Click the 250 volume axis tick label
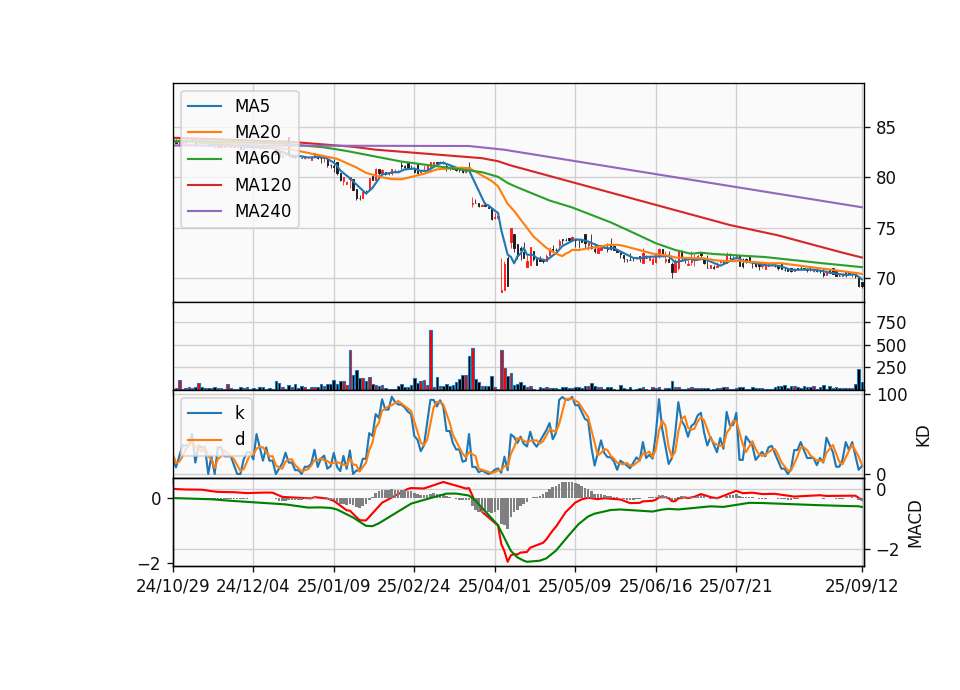 (x=891, y=368)
